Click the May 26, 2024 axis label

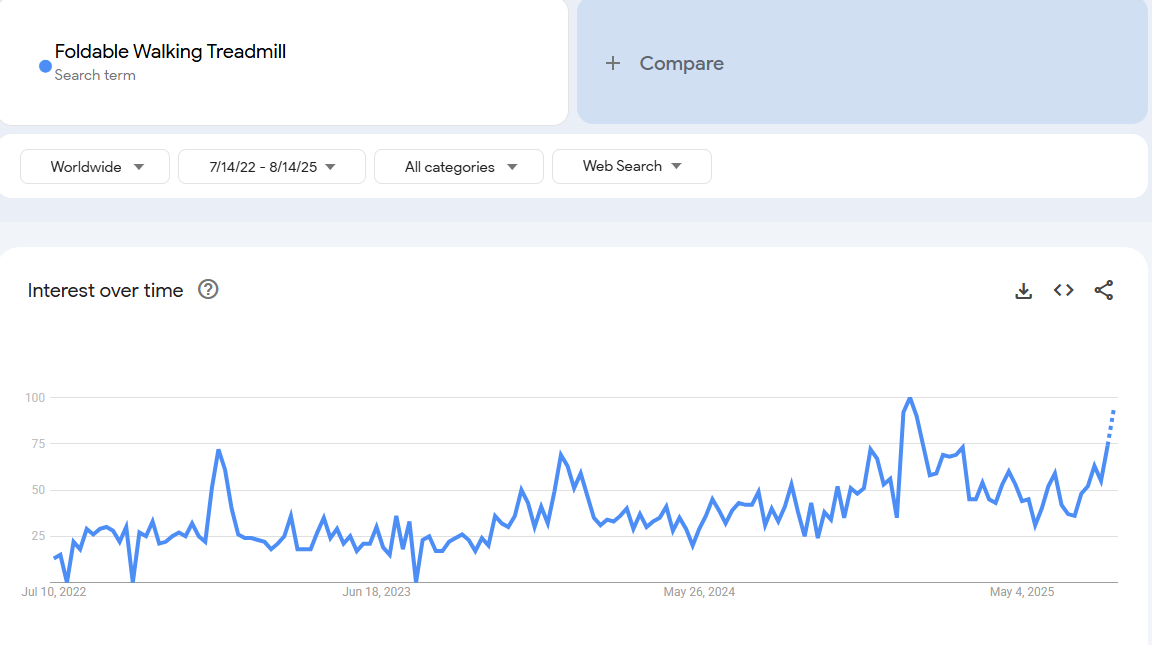coord(699,592)
